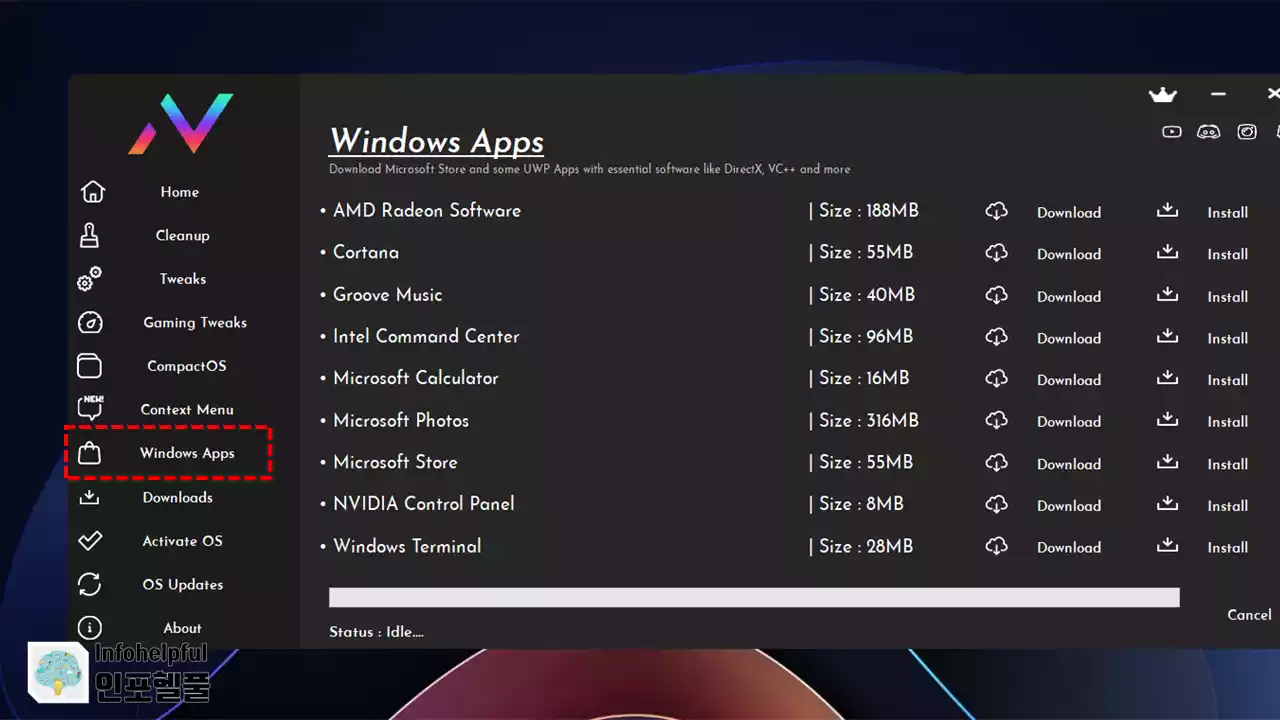Click the About info circle icon
1280x720 pixels.
[90, 628]
